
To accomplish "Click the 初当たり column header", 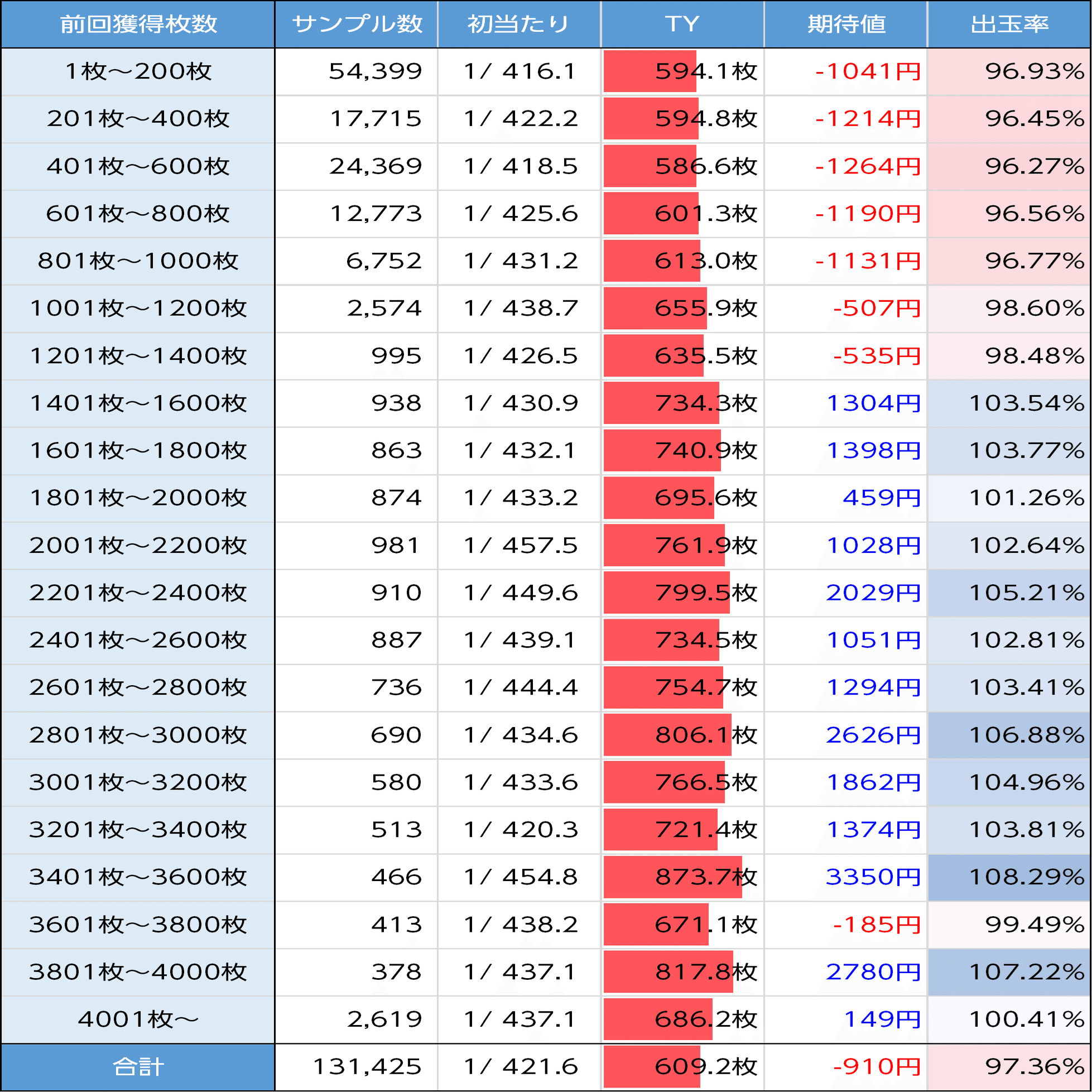I will (518, 24).
